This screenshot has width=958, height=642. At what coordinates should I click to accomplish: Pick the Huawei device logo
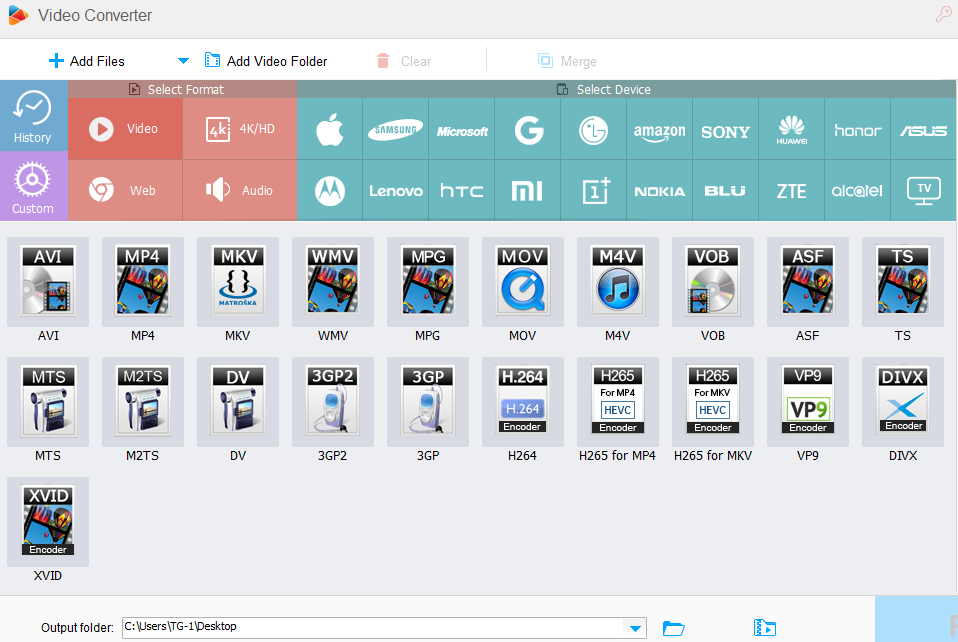(x=791, y=130)
